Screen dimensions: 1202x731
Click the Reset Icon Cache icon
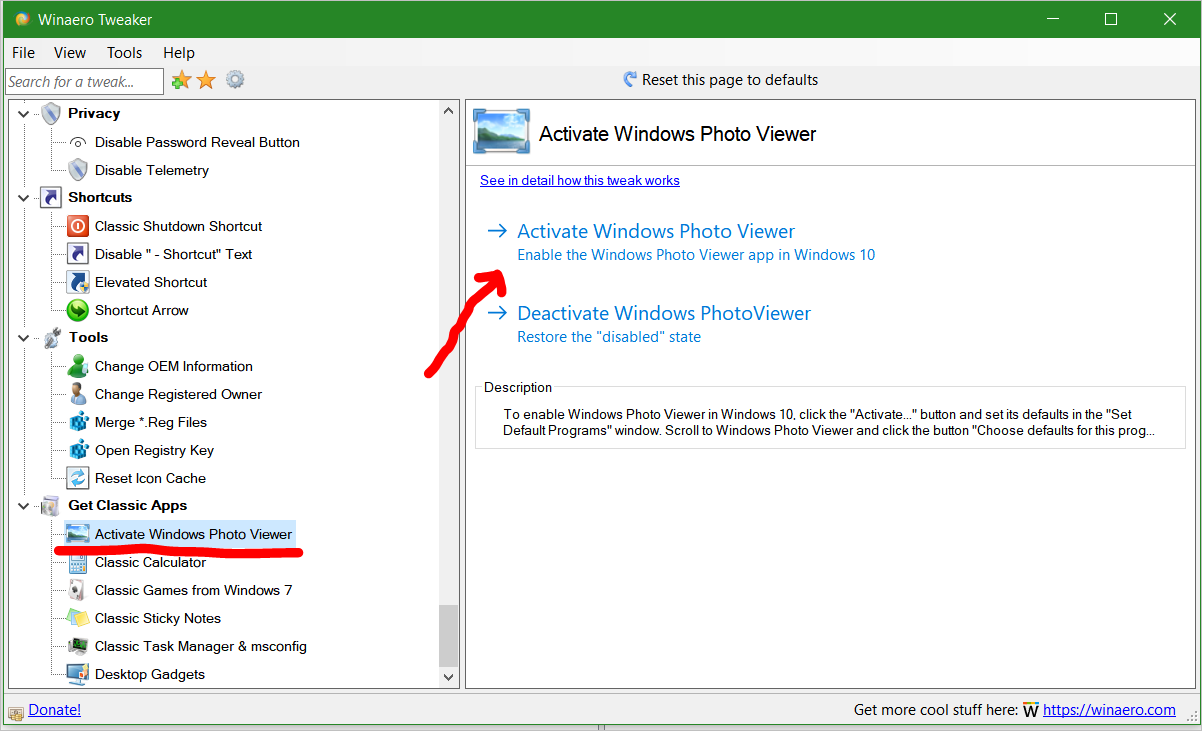click(78, 478)
